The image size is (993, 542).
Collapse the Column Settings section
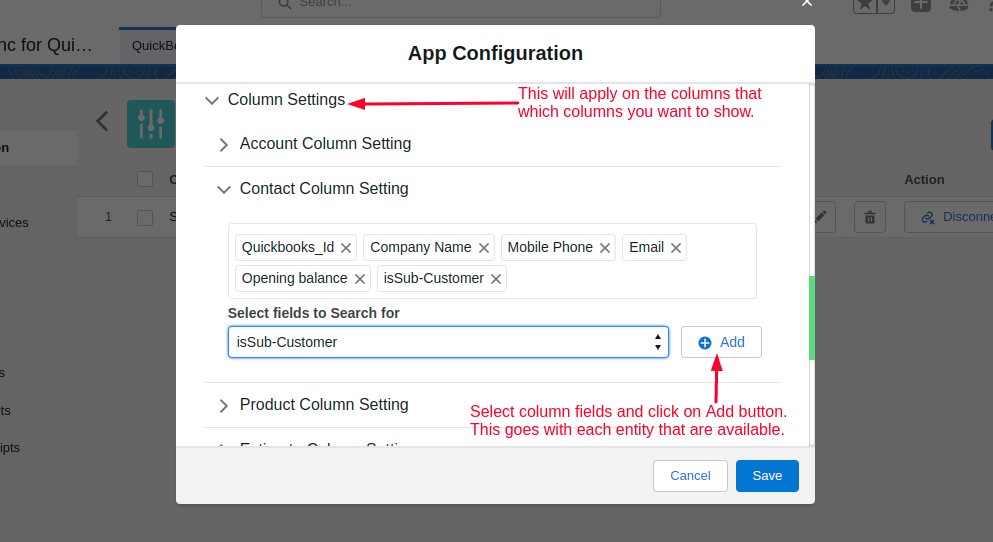(211, 100)
